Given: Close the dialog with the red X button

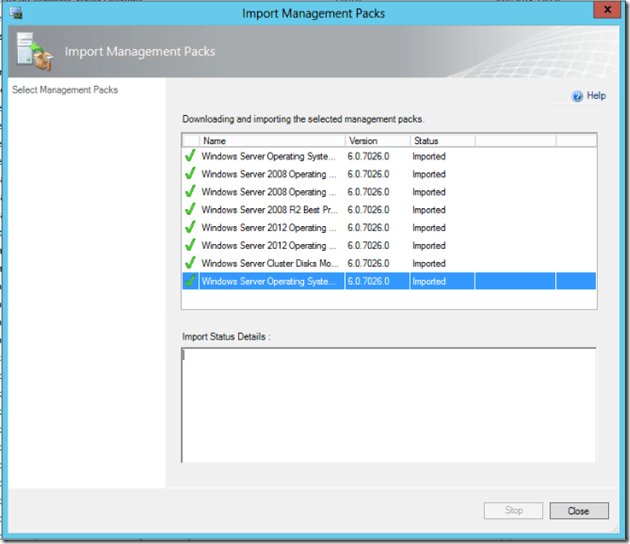Looking at the screenshot, I should pyautogui.click(x=602, y=13).
